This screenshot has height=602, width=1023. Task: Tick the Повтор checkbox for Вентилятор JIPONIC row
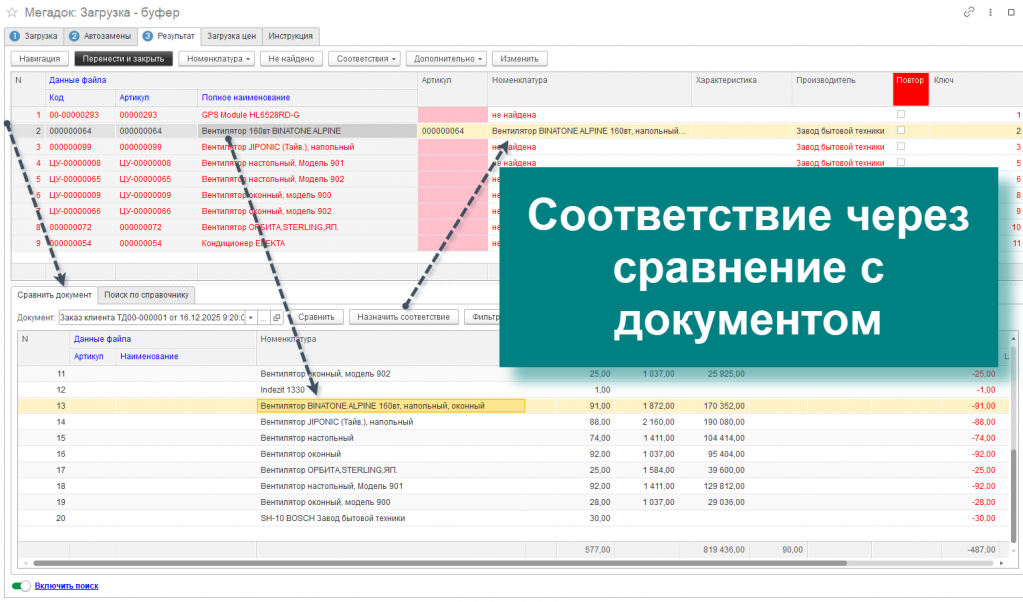(901, 147)
